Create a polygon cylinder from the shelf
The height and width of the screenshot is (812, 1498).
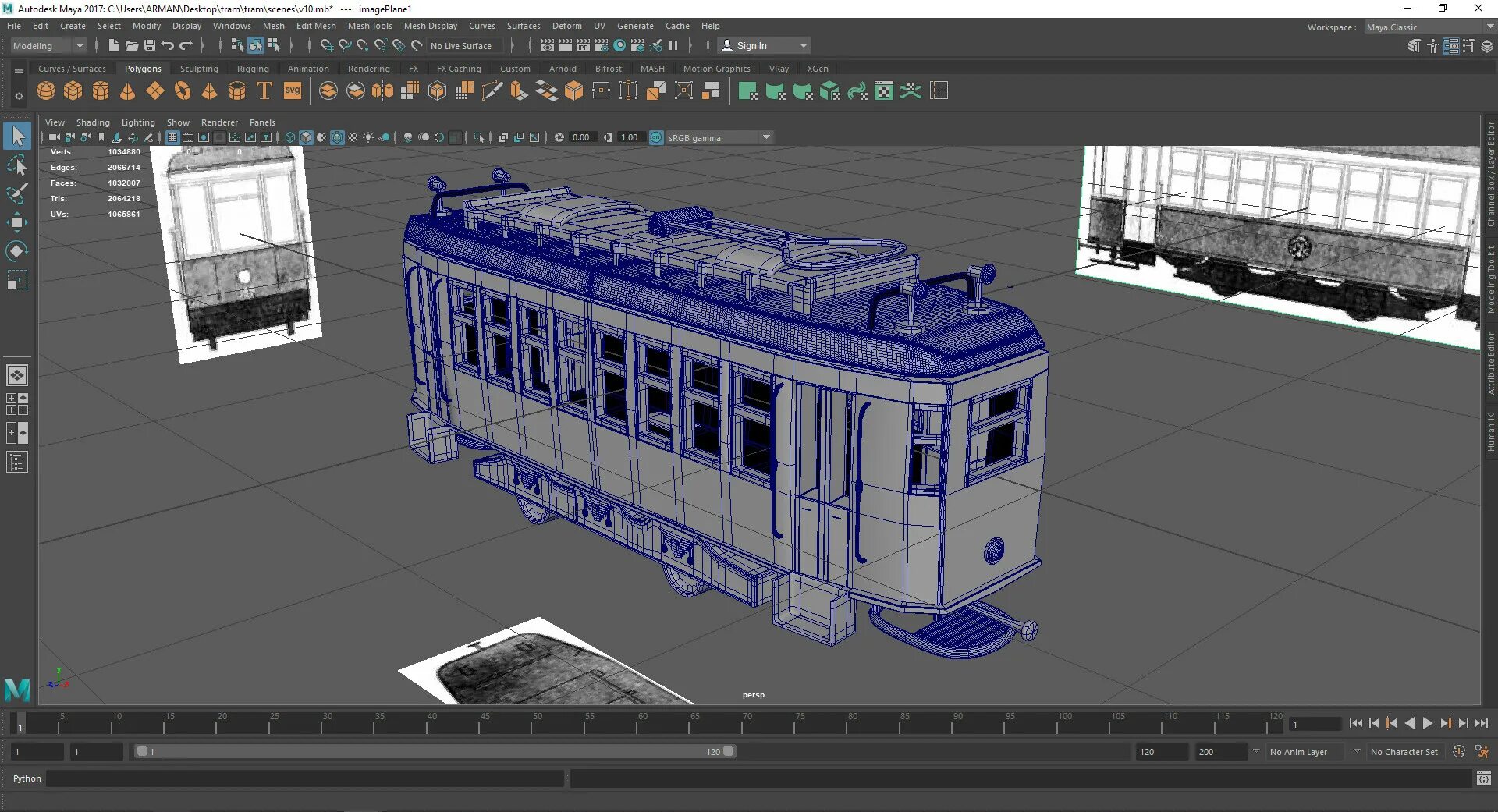click(x=101, y=91)
